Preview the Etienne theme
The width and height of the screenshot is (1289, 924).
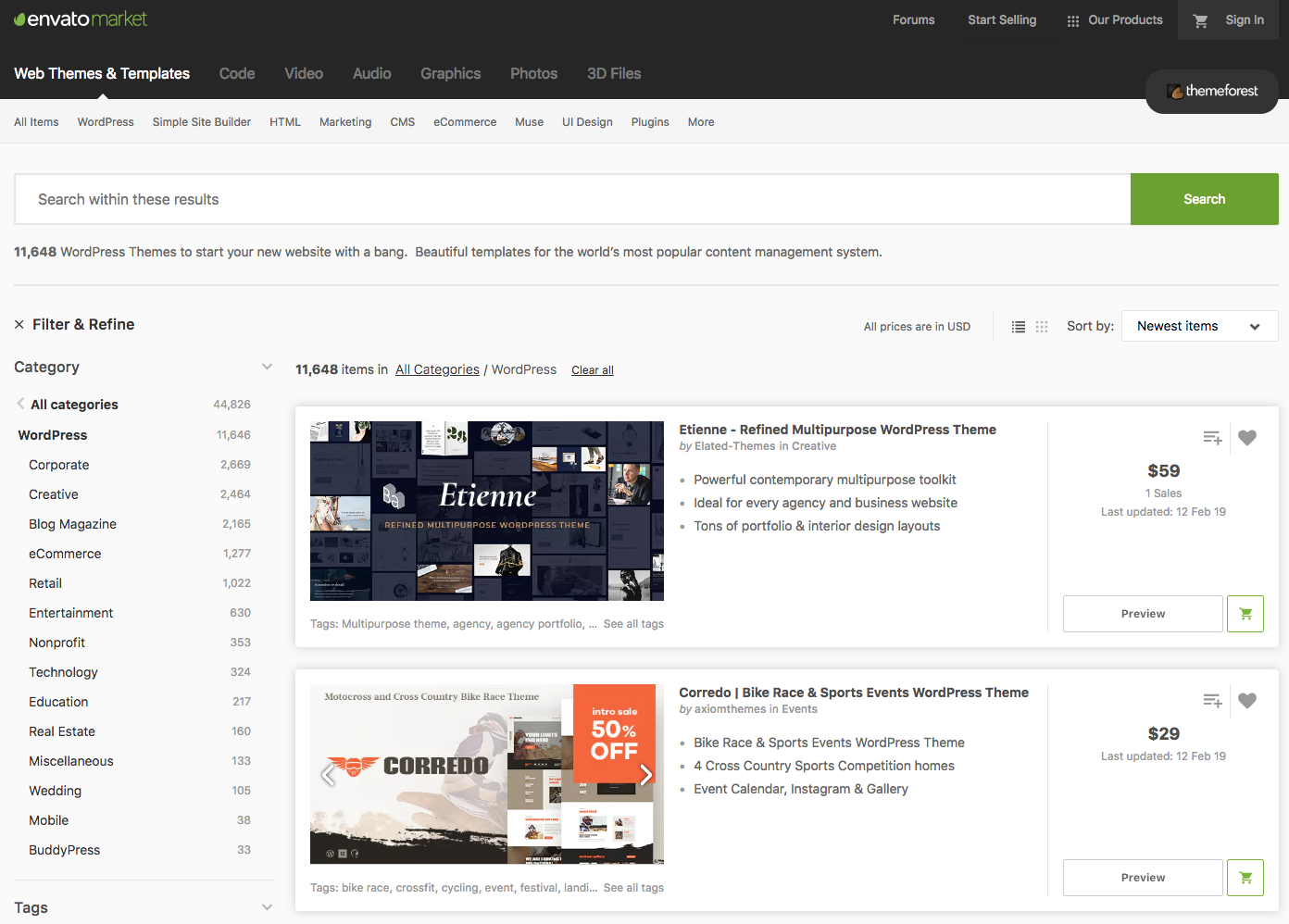pyautogui.click(x=1143, y=614)
